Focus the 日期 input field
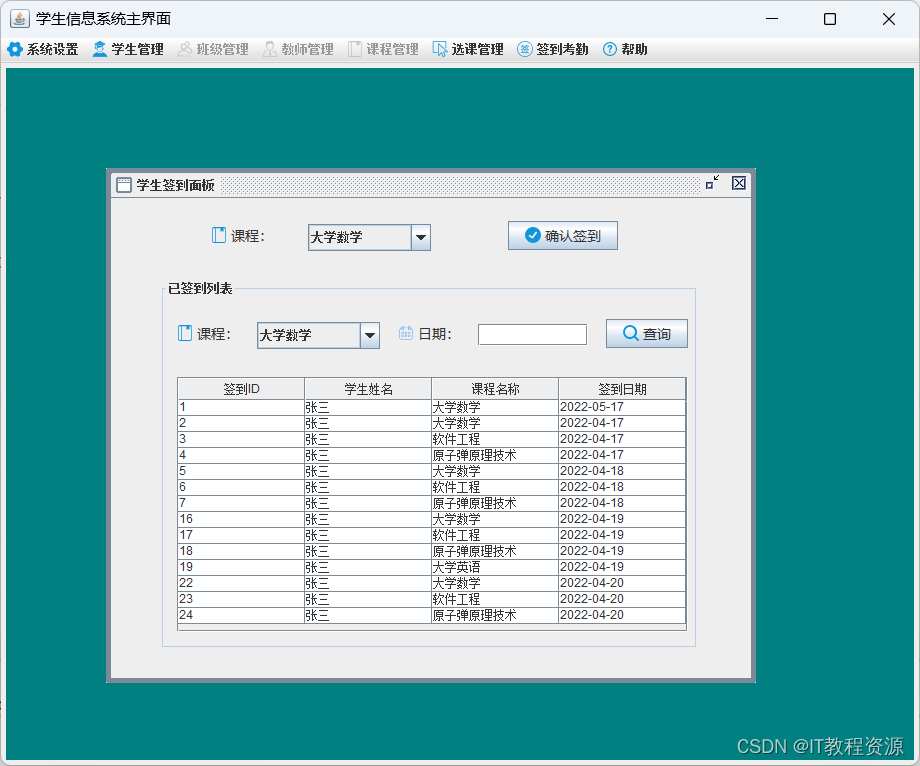920x766 pixels. click(532, 334)
